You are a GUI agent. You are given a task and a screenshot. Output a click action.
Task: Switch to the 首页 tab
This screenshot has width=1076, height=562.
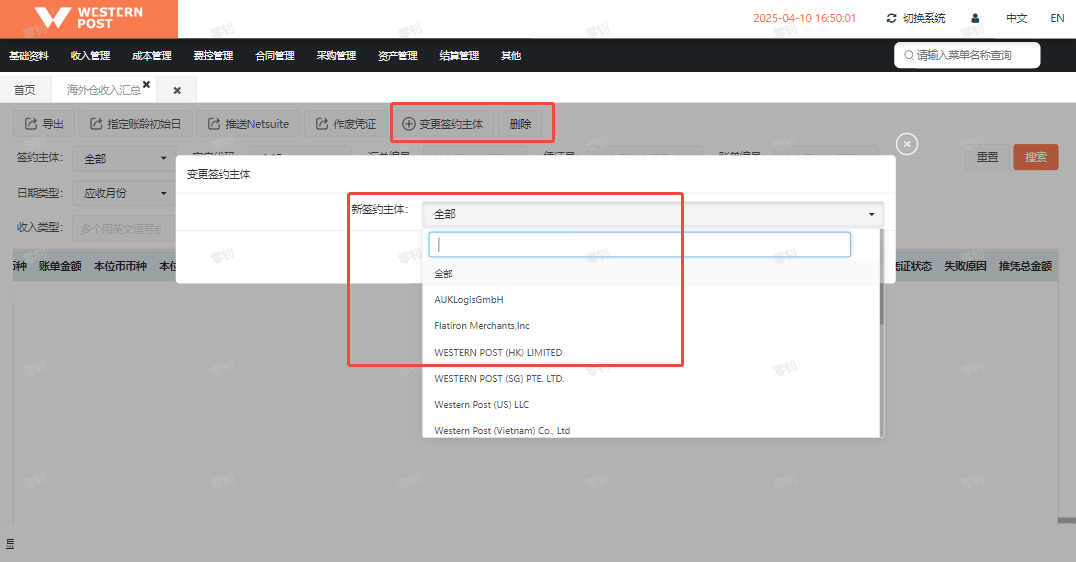[x=25, y=90]
